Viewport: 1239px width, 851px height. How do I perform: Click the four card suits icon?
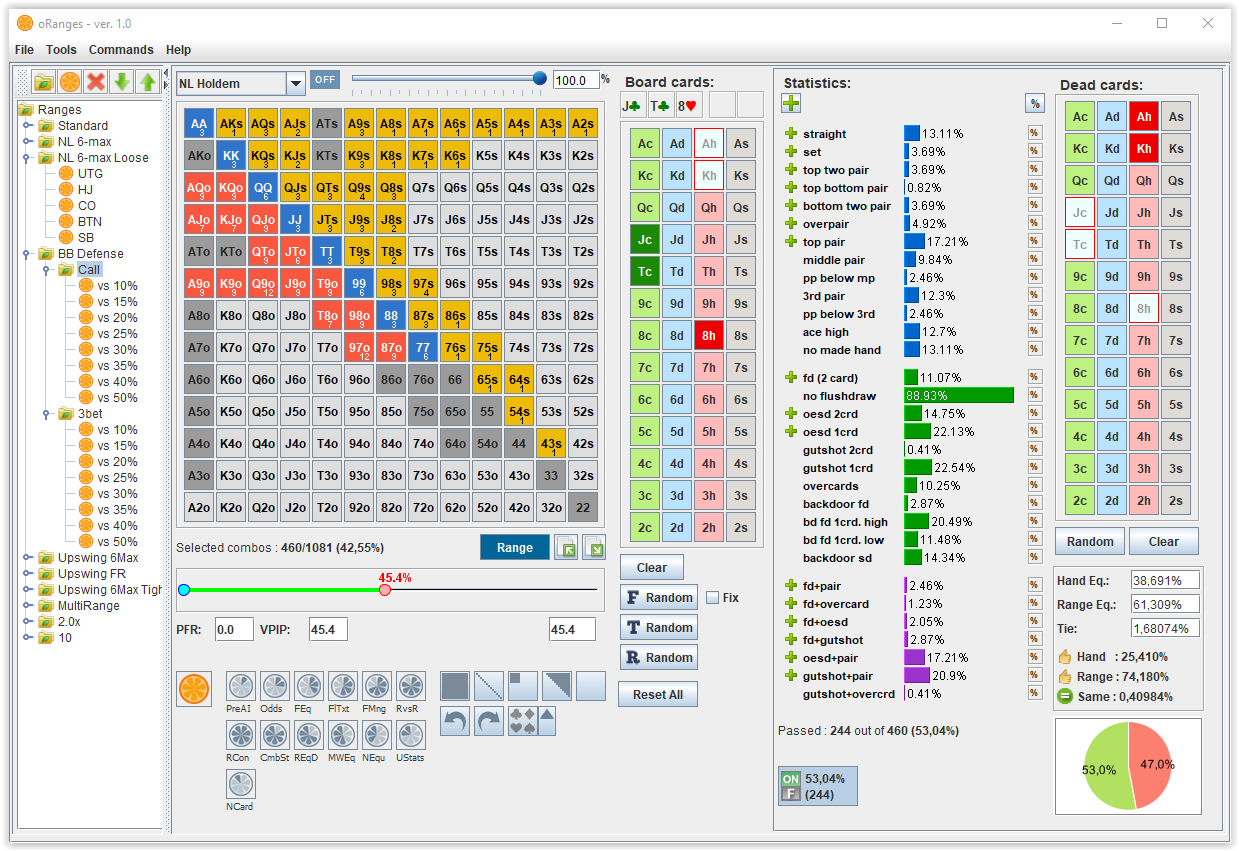pyautogui.click(x=523, y=721)
